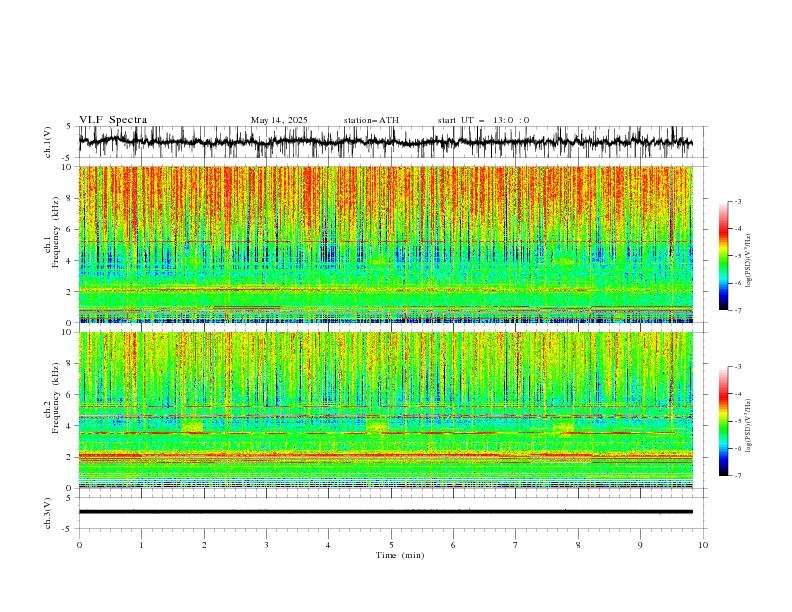The image size is (792, 612).
Task: Click the time axis tick label '10'
Action: [703, 545]
